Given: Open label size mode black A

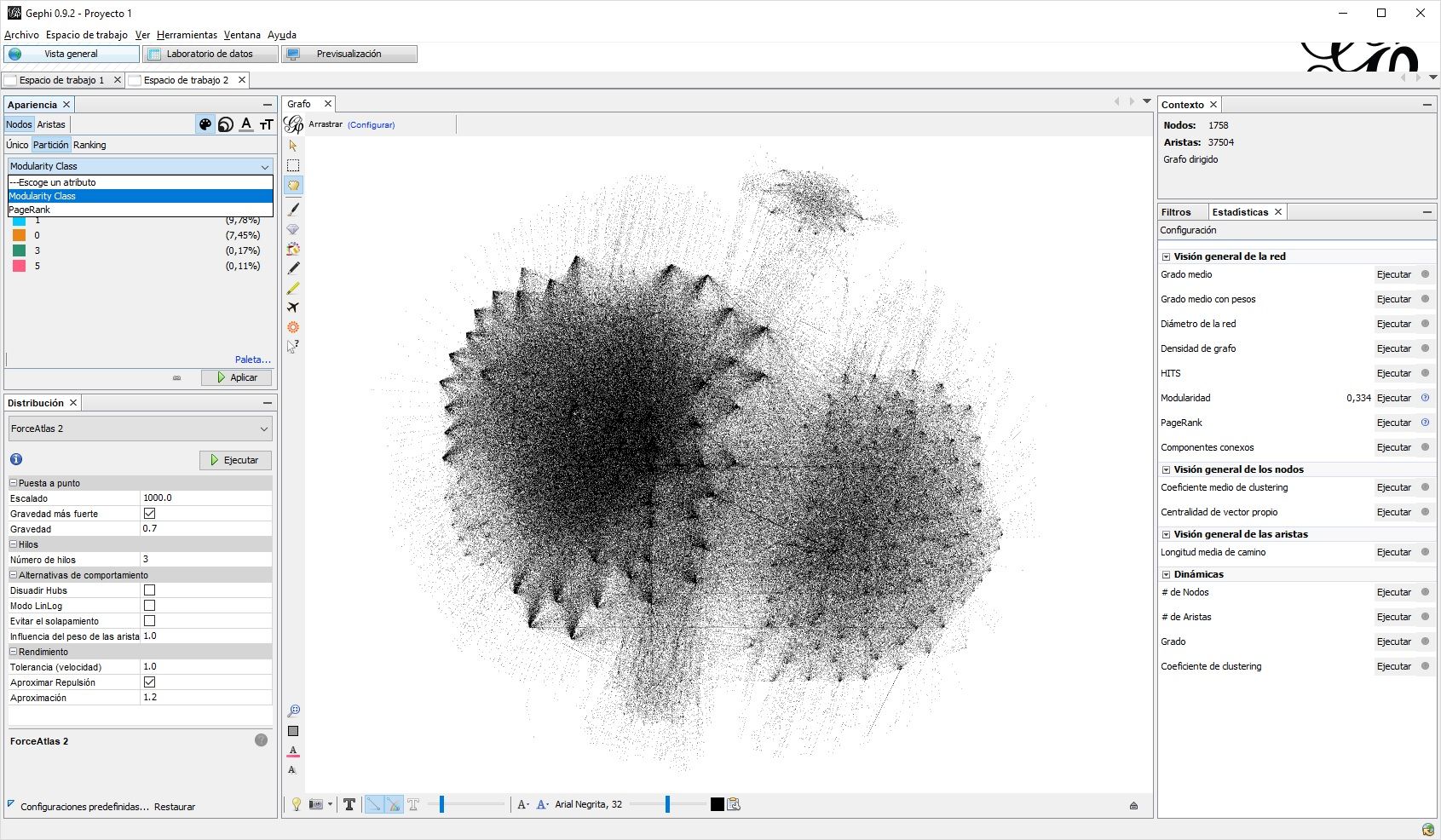Looking at the screenshot, I should pos(523,804).
